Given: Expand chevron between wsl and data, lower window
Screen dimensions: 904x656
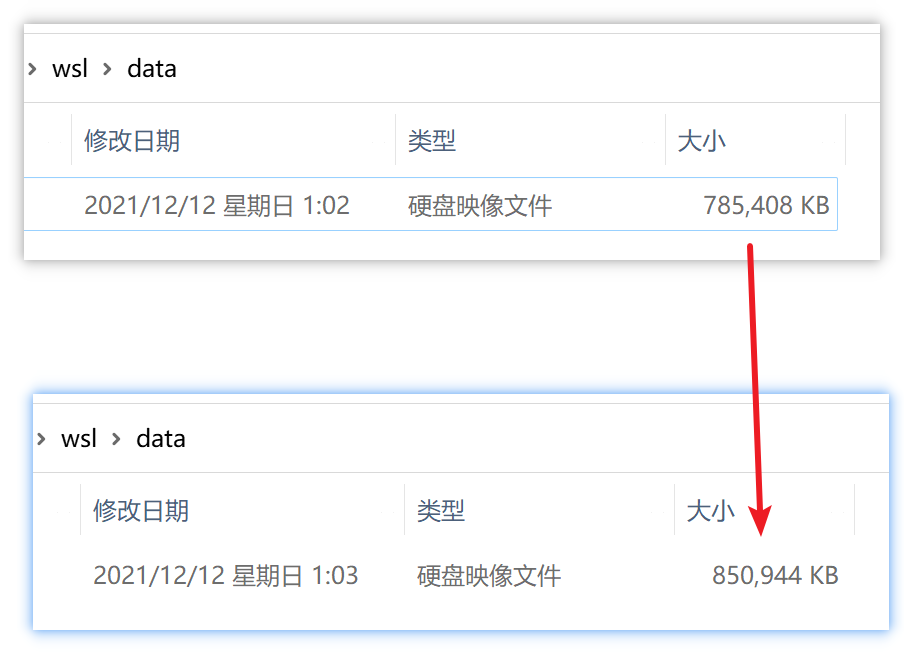Looking at the screenshot, I should click(116, 439).
